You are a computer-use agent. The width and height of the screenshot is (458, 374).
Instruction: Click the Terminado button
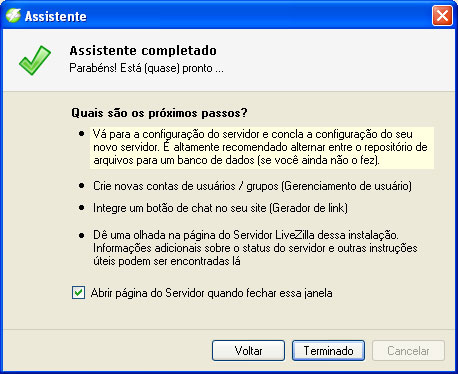328,351
